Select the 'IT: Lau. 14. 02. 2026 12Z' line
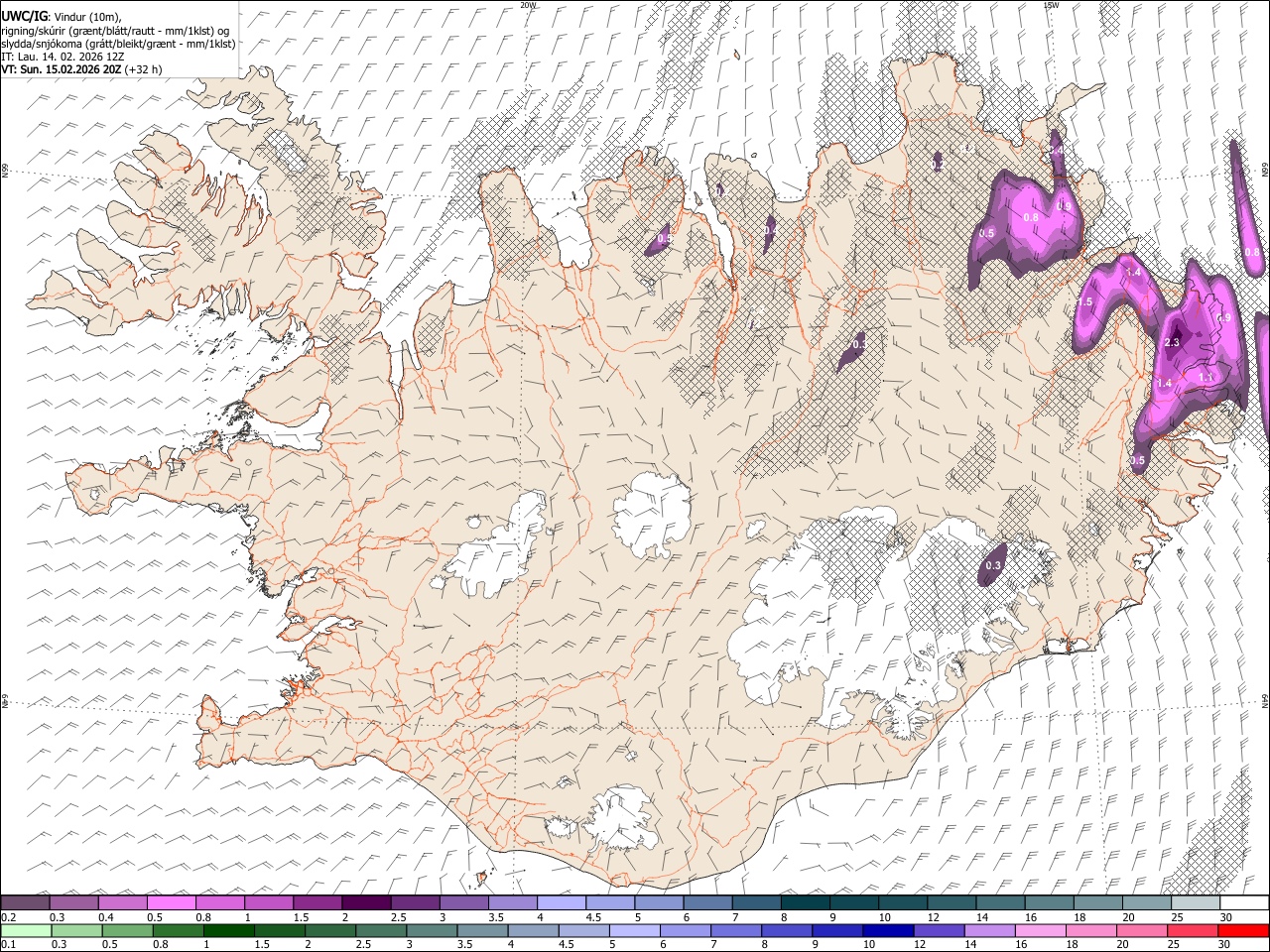1270x952 pixels. pyautogui.click(x=62, y=57)
